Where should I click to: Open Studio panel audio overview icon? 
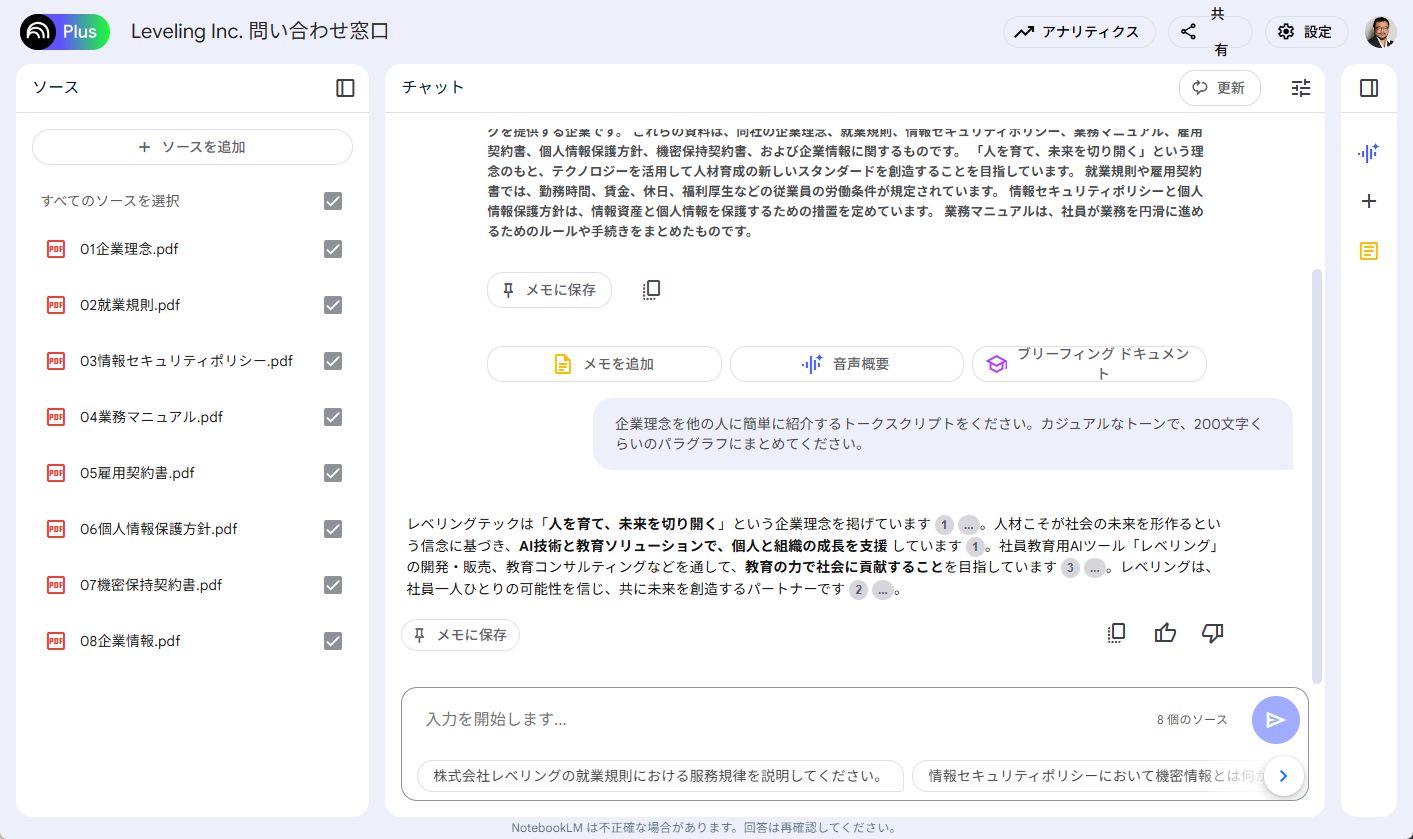point(1368,152)
